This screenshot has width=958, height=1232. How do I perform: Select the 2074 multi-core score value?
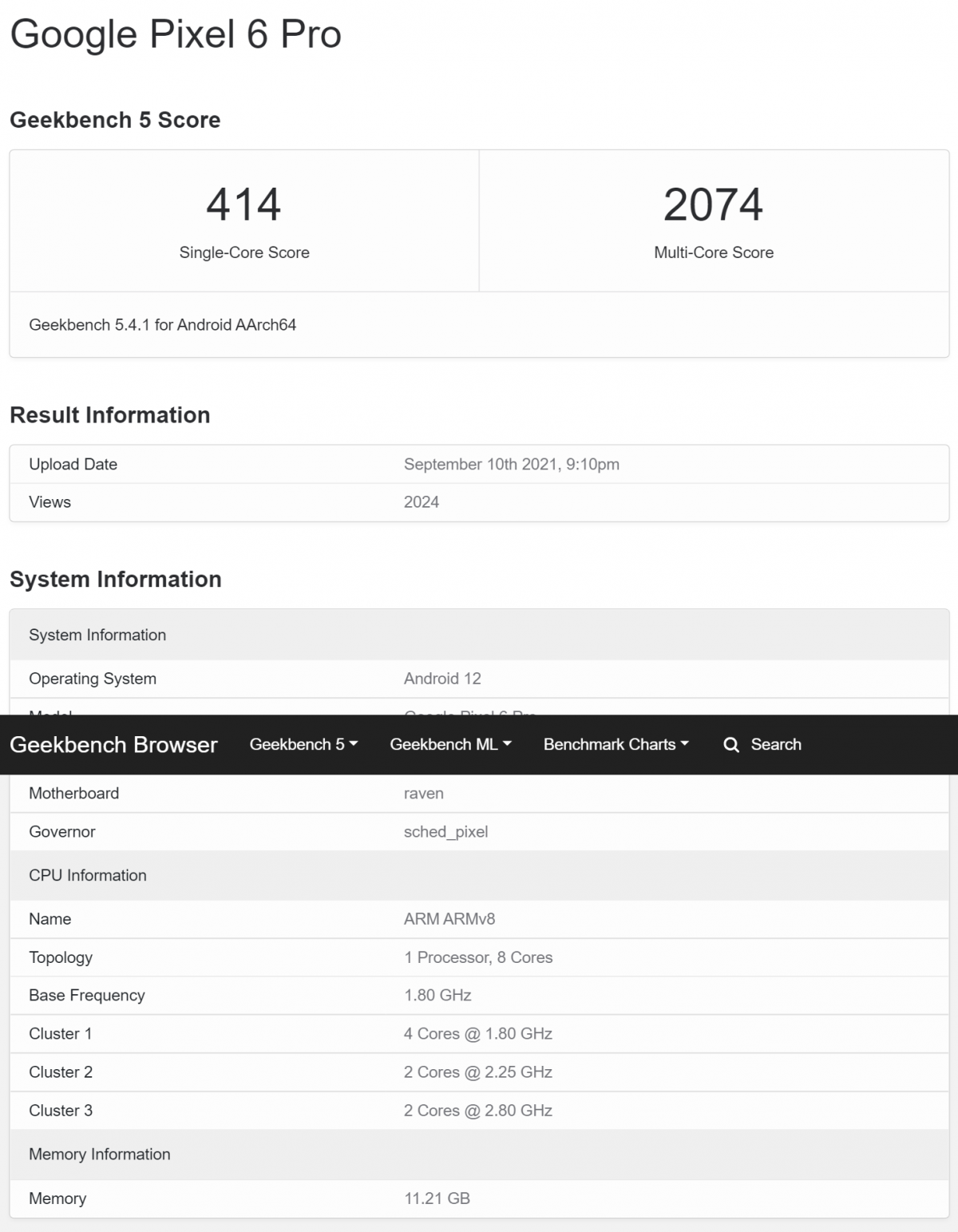[713, 204]
